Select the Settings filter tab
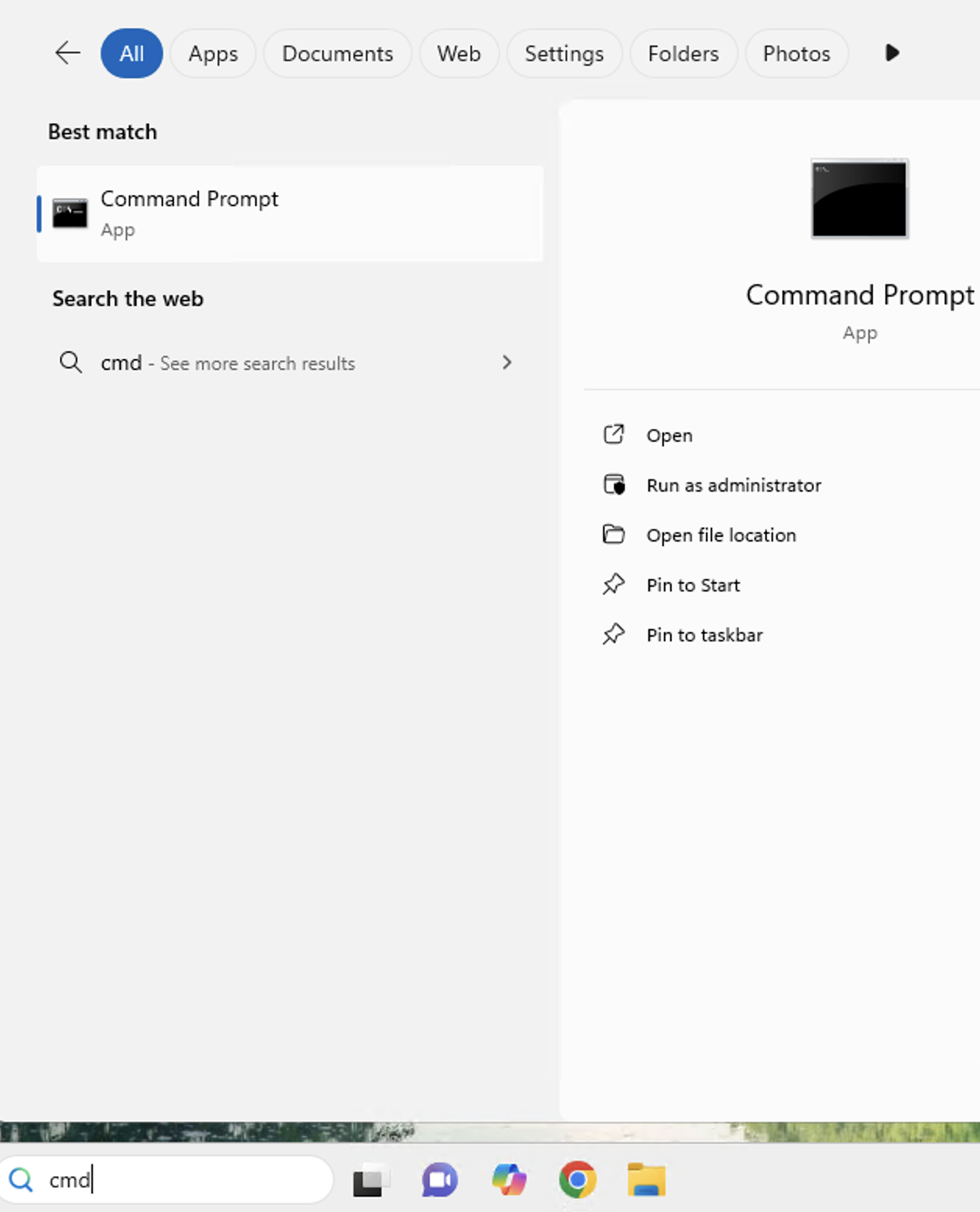The image size is (980, 1212). pyautogui.click(x=564, y=53)
